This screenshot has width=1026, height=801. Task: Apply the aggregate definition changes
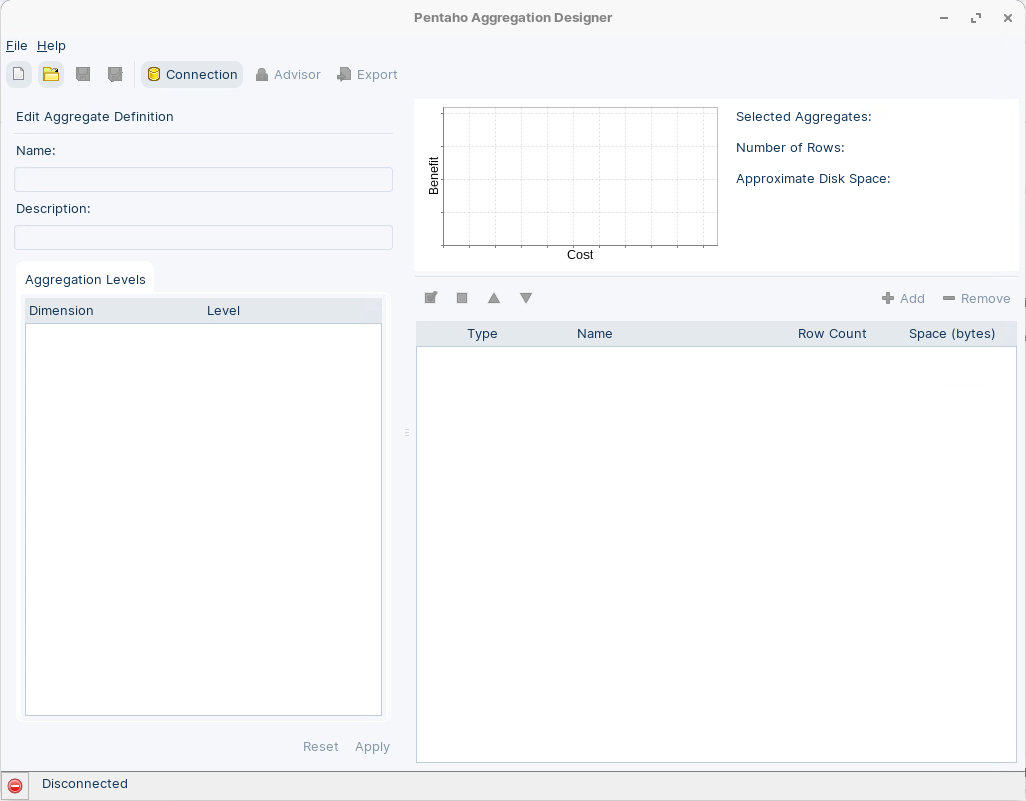point(372,746)
